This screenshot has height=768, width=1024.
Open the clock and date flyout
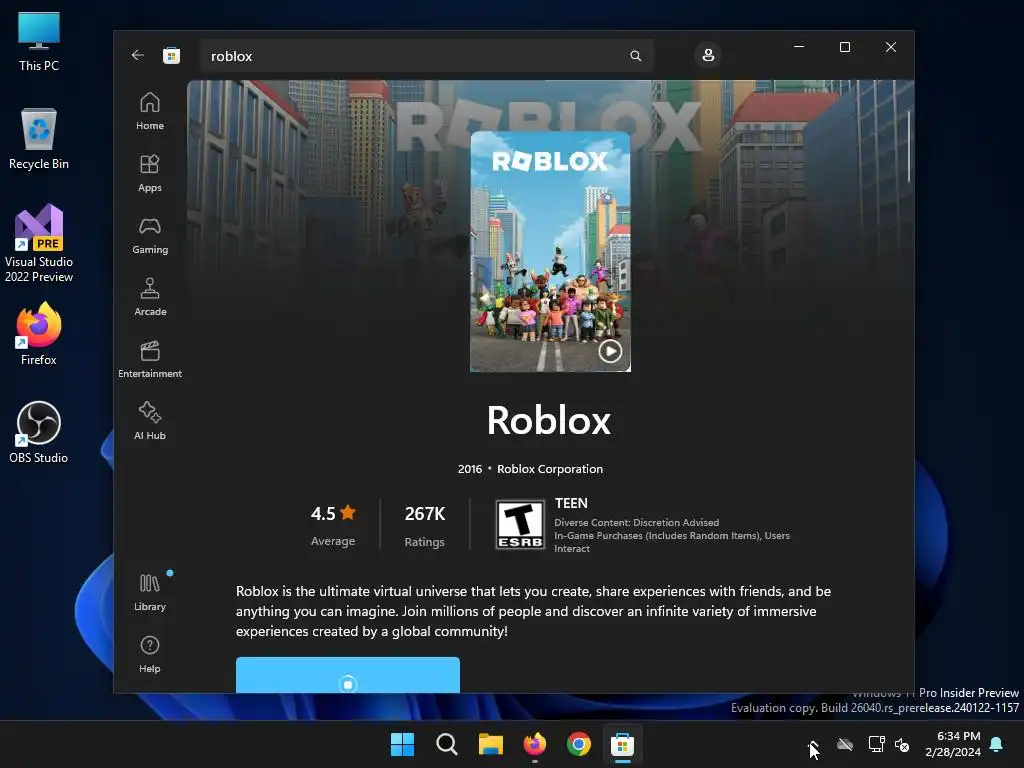(x=953, y=744)
